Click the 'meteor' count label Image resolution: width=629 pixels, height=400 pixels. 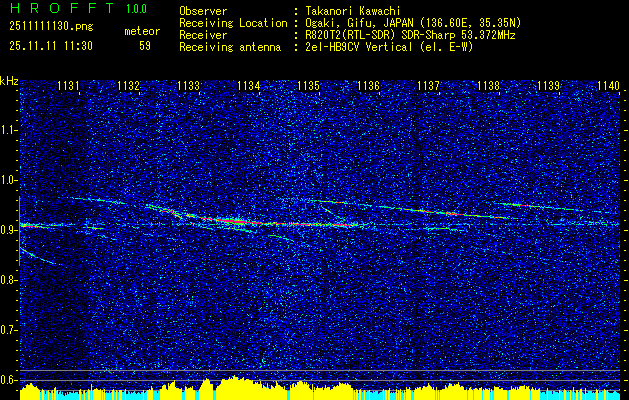142,31
